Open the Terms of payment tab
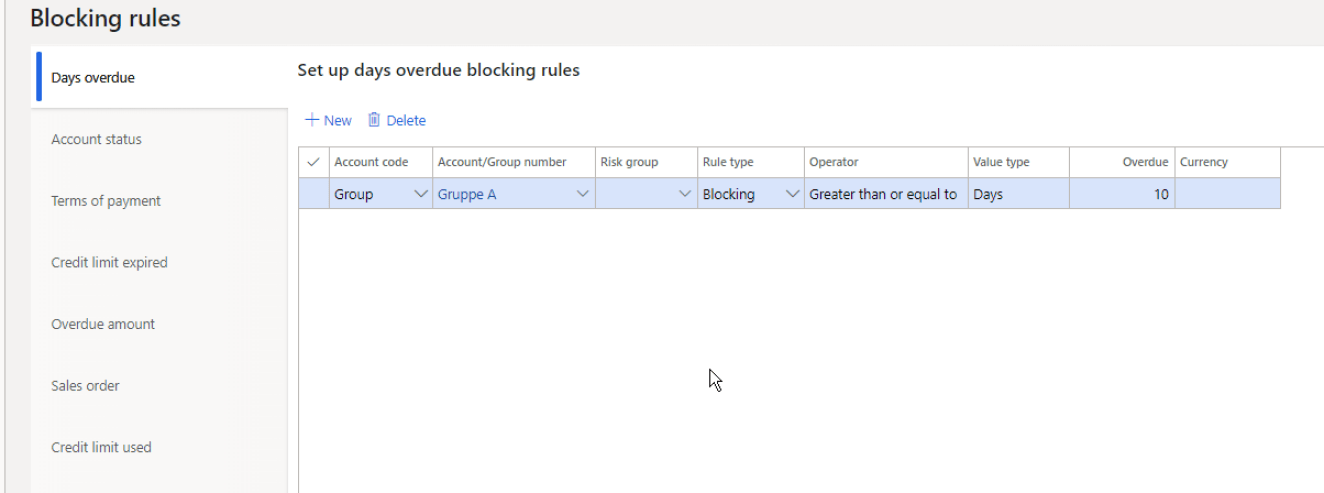This screenshot has width=1324, height=493. [106, 201]
